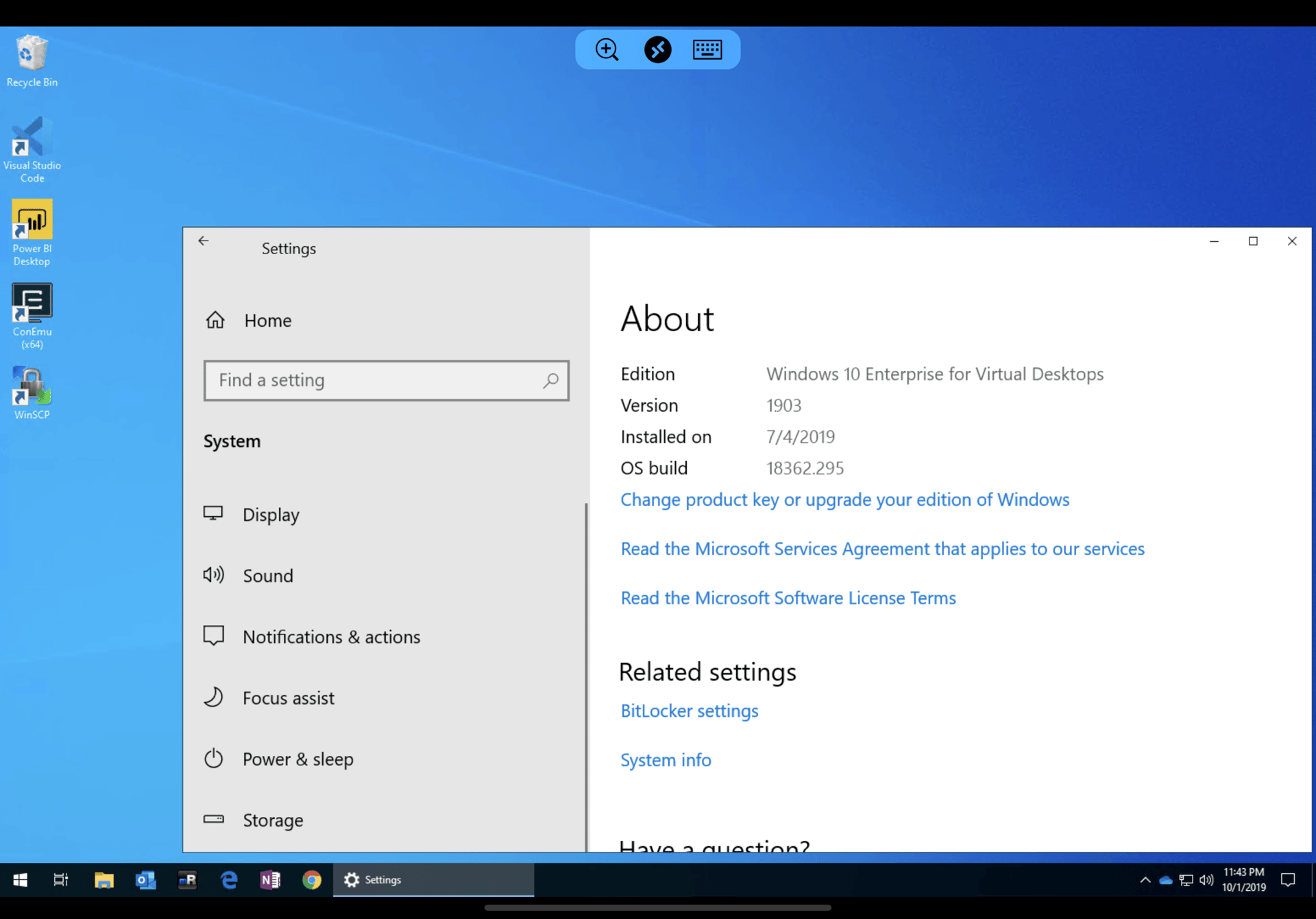Expand hidden icons in the system tray
This screenshot has height=919, width=1316.
1145,880
